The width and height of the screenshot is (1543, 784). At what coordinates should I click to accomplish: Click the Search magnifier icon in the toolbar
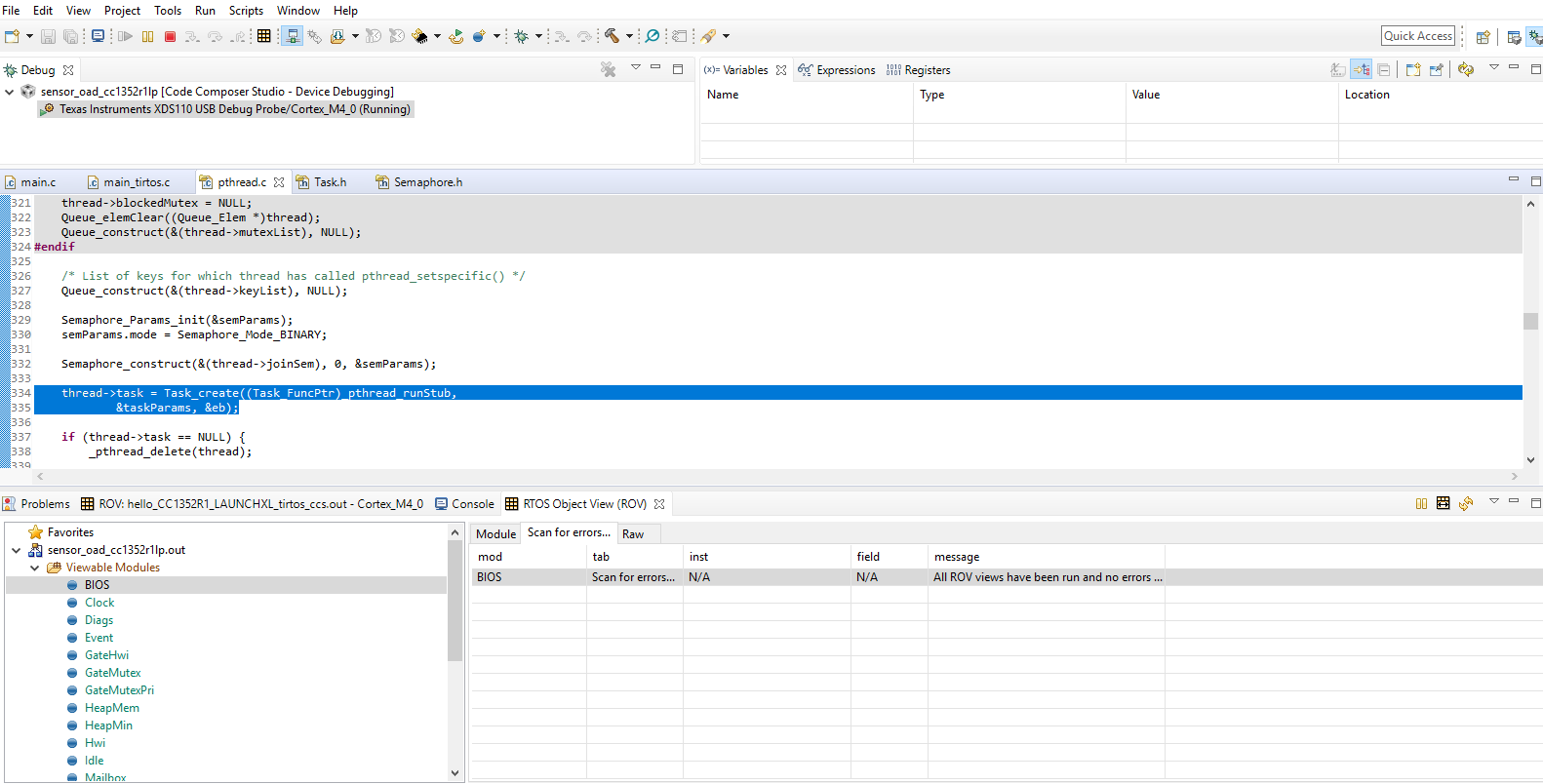pyautogui.click(x=653, y=36)
